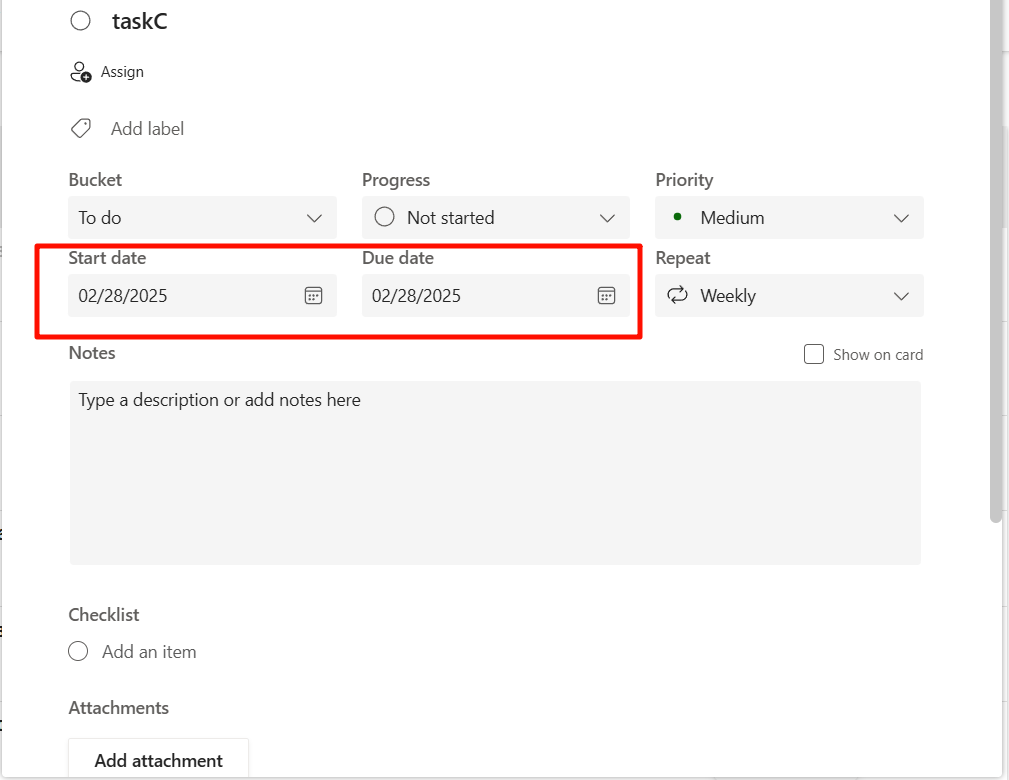Click the Assign person icon
1009x780 pixels.
[x=80, y=71]
